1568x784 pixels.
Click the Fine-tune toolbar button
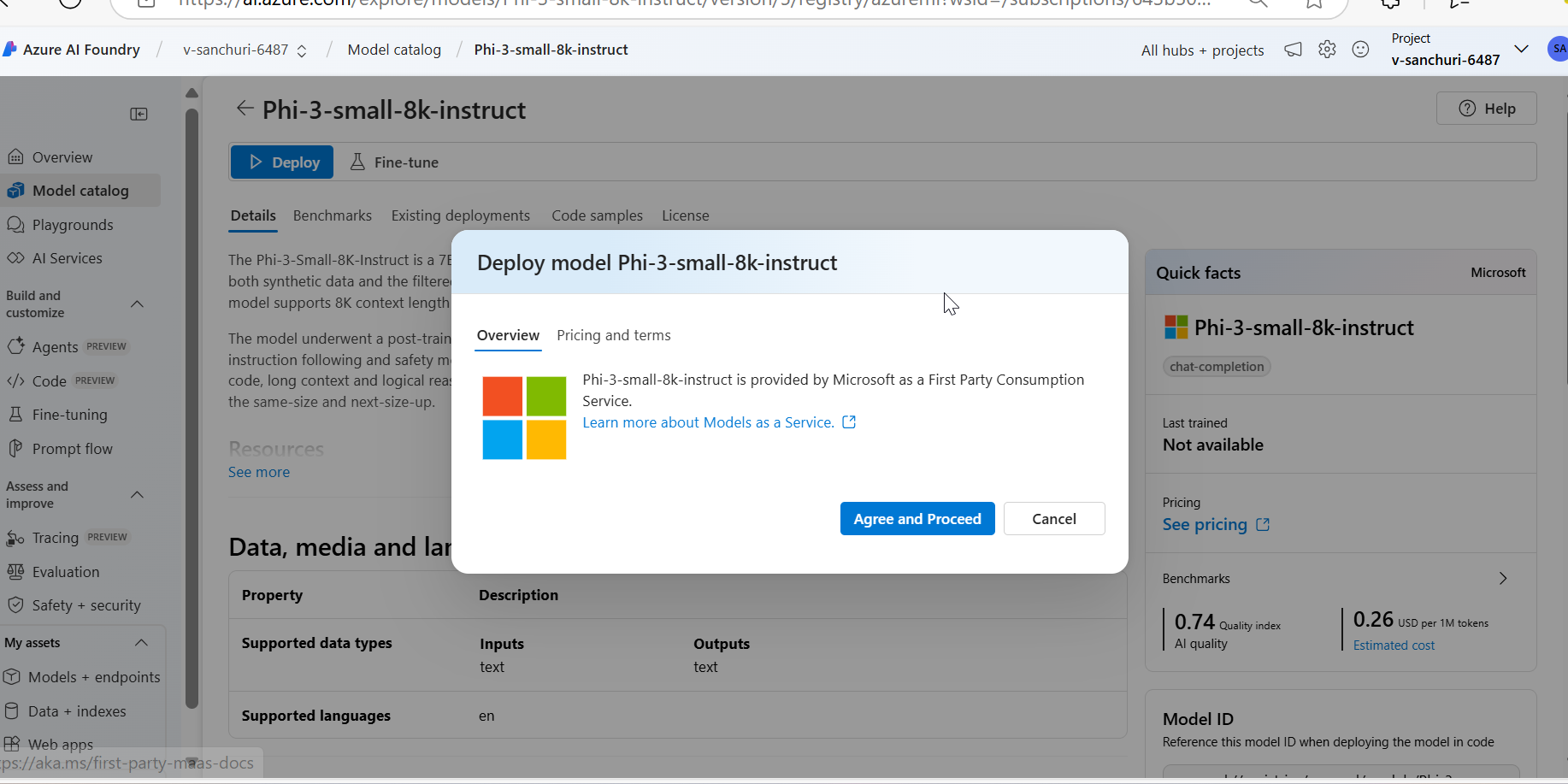(x=394, y=162)
